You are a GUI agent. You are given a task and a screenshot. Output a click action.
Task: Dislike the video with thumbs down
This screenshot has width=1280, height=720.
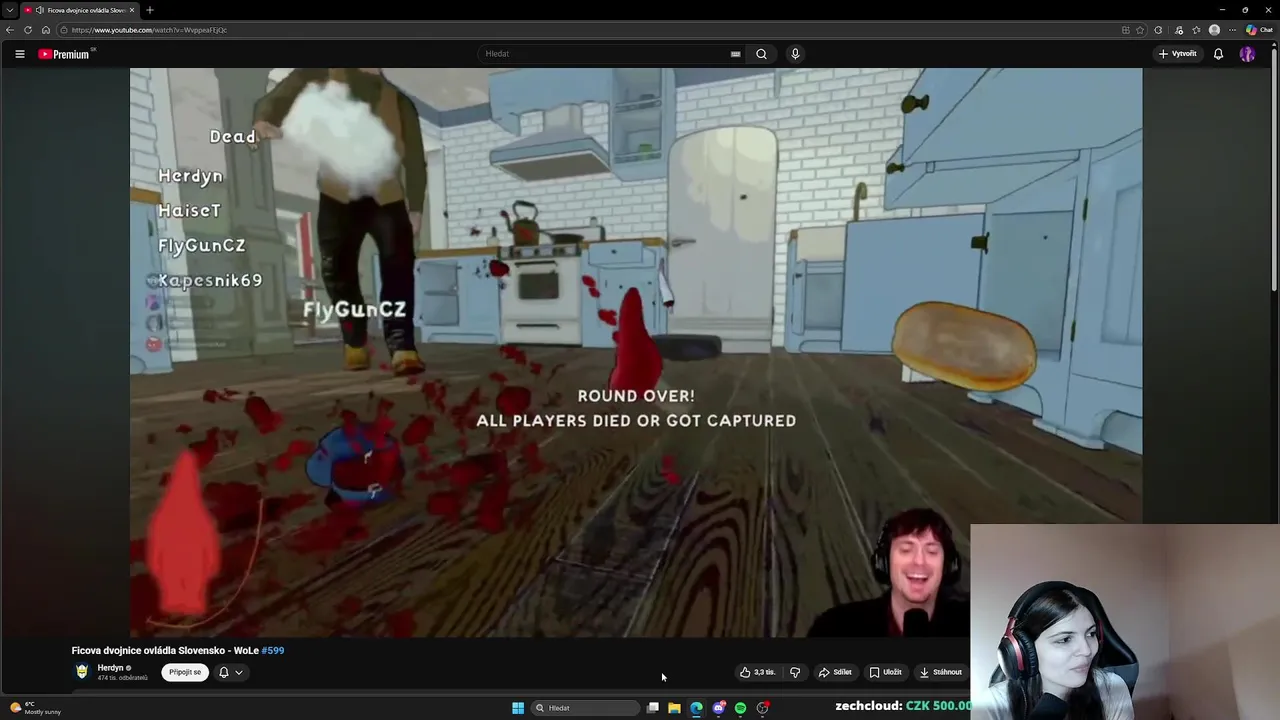tap(795, 672)
